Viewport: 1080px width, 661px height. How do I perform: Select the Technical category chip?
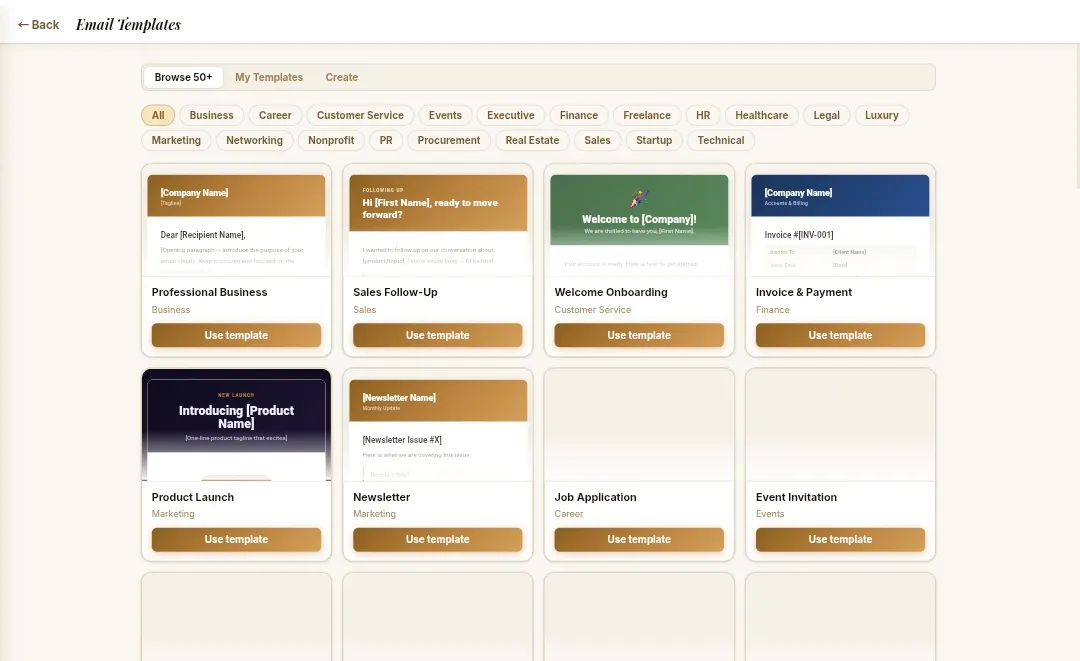point(720,140)
